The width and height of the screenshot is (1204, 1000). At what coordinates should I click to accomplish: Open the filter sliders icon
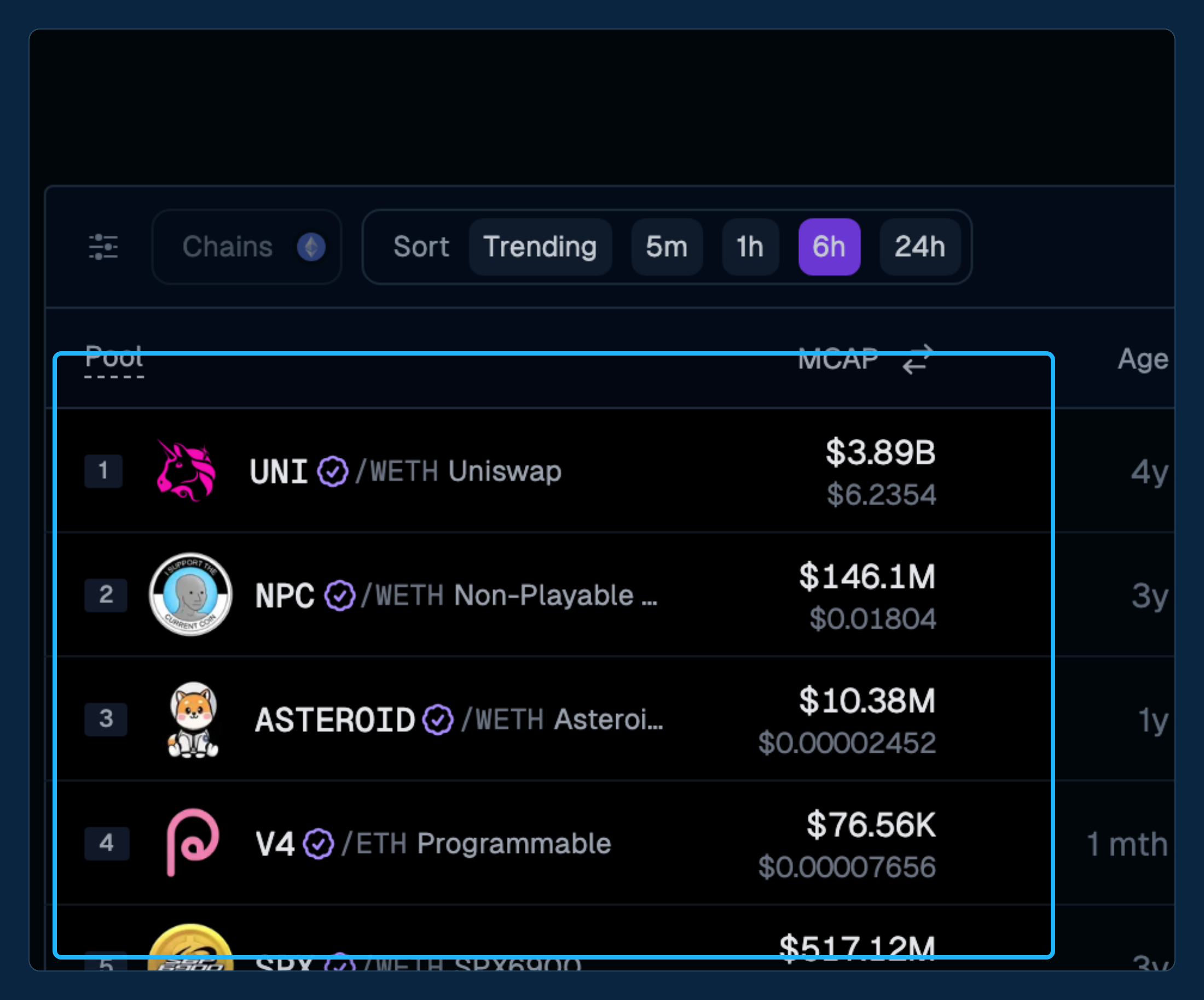tap(103, 247)
